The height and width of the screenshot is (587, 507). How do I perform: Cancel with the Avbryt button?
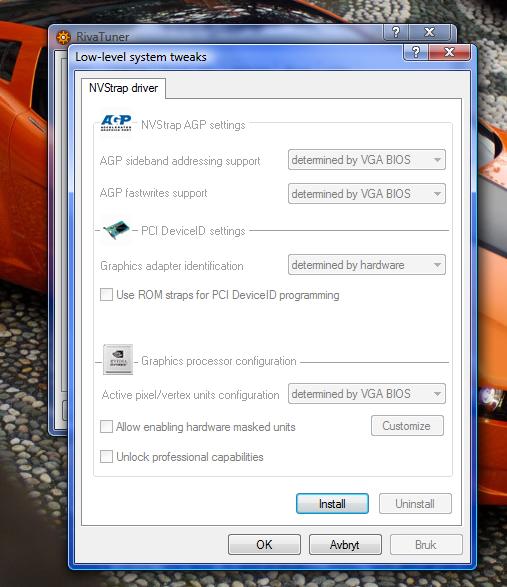click(345, 544)
